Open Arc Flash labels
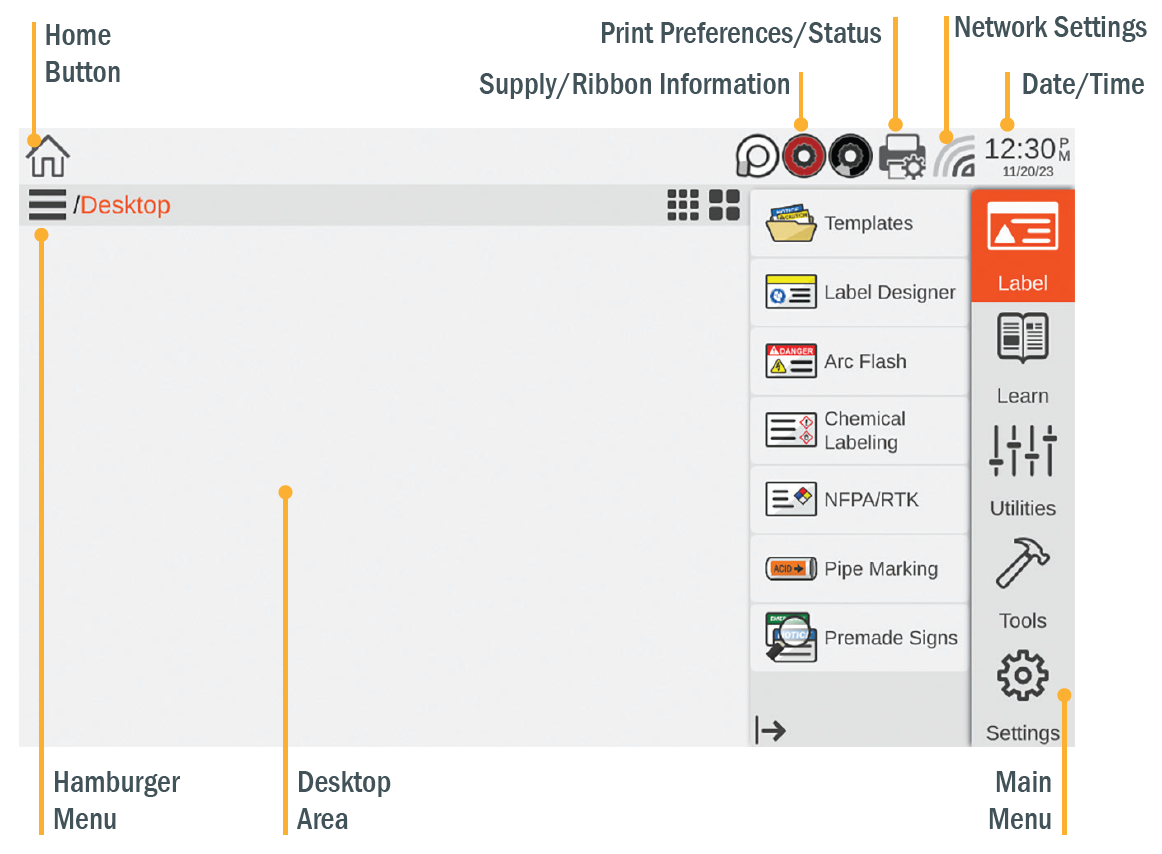Screen dimensions: 1162x854 coord(858,362)
